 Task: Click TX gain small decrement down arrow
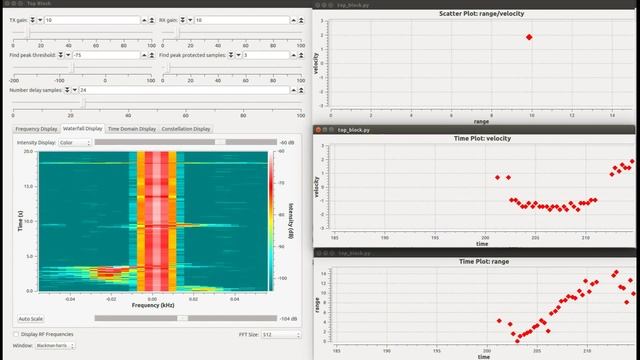[40, 20]
